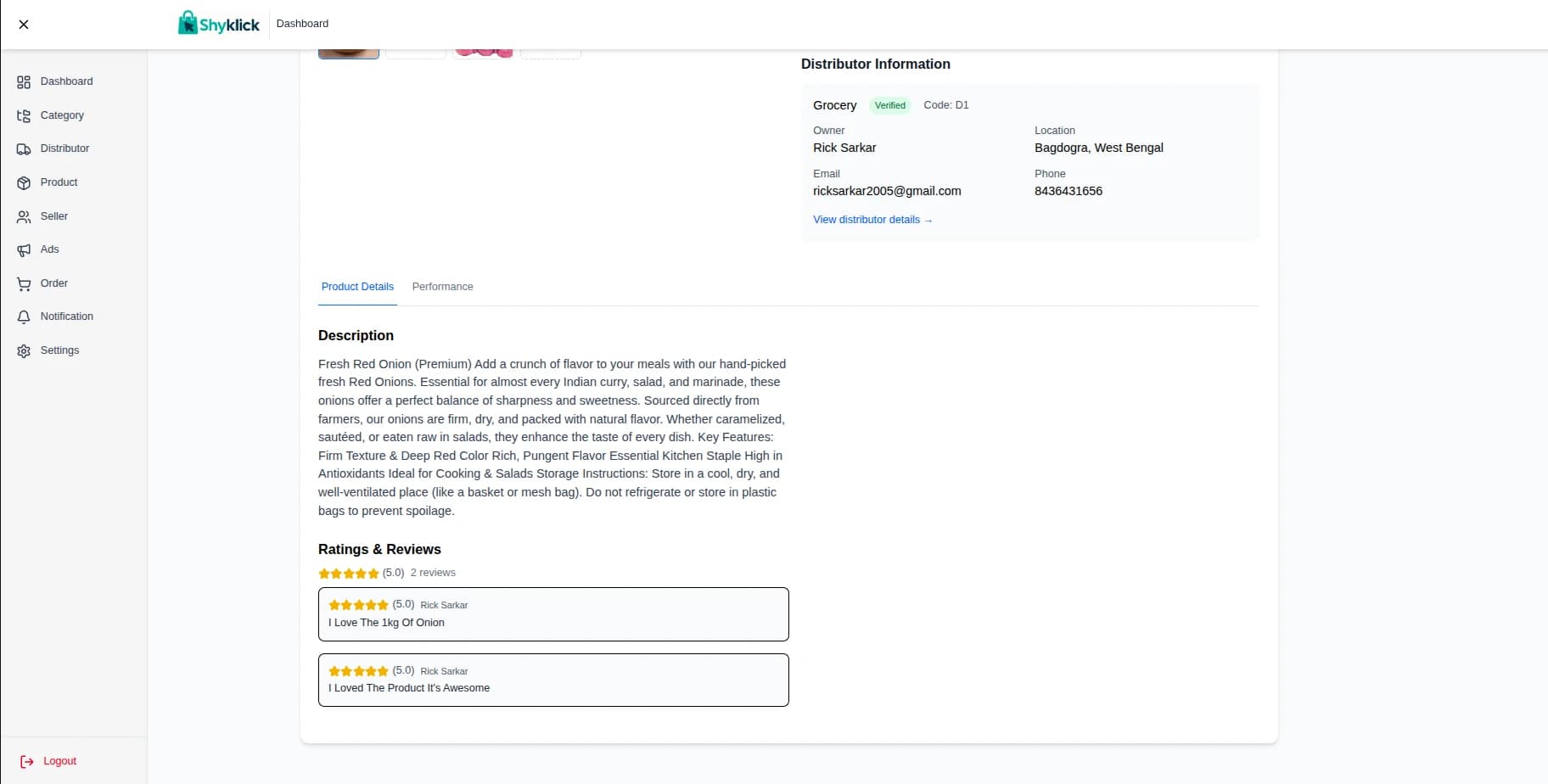The height and width of the screenshot is (784, 1548).
Task: Switch to the Performance tab
Action: point(442,287)
